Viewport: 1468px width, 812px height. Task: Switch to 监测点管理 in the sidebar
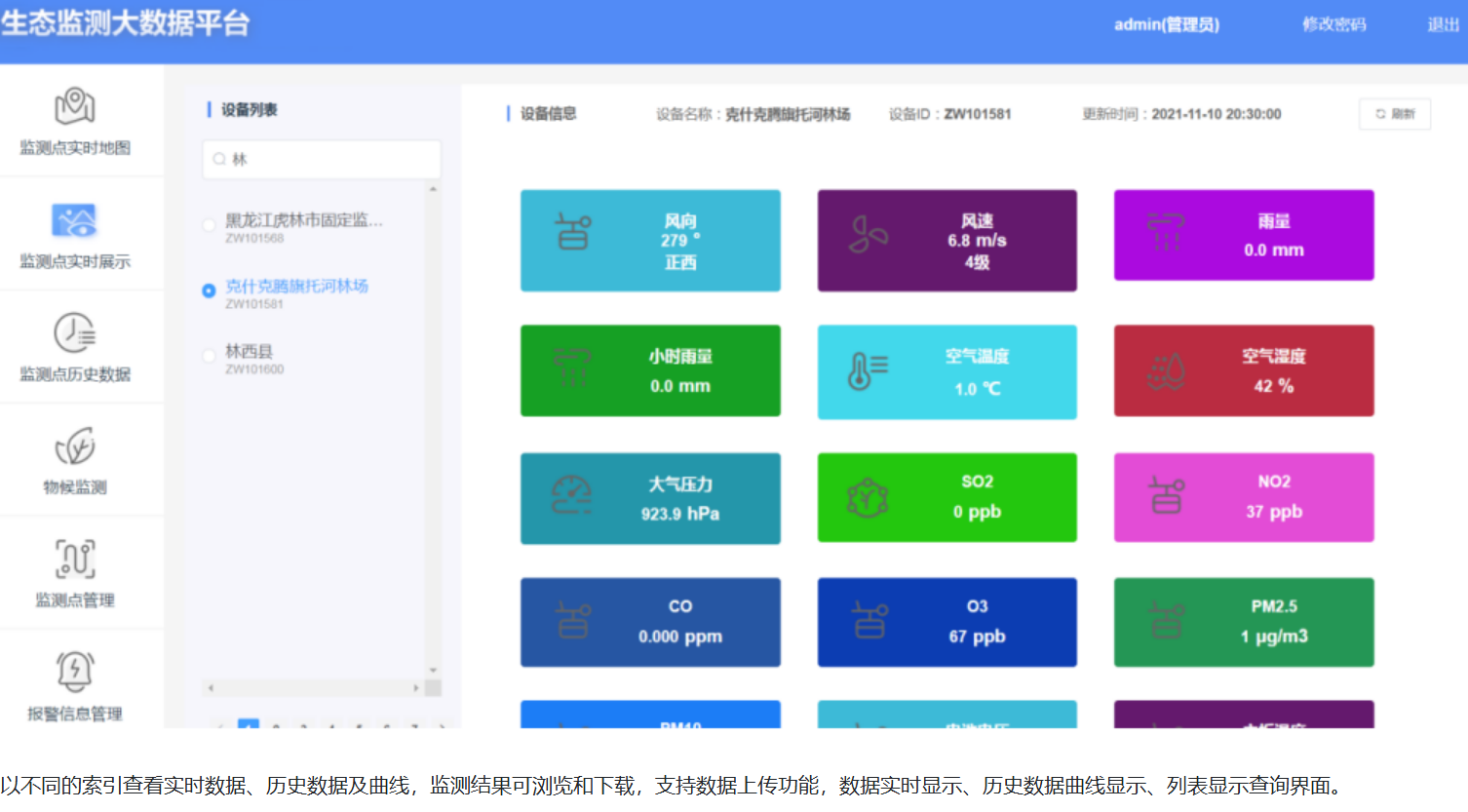[75, 573]
